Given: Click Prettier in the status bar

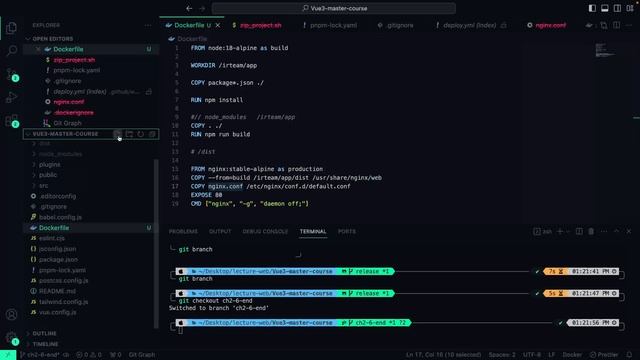Looking at the screenshot, I should pos(604,355).
